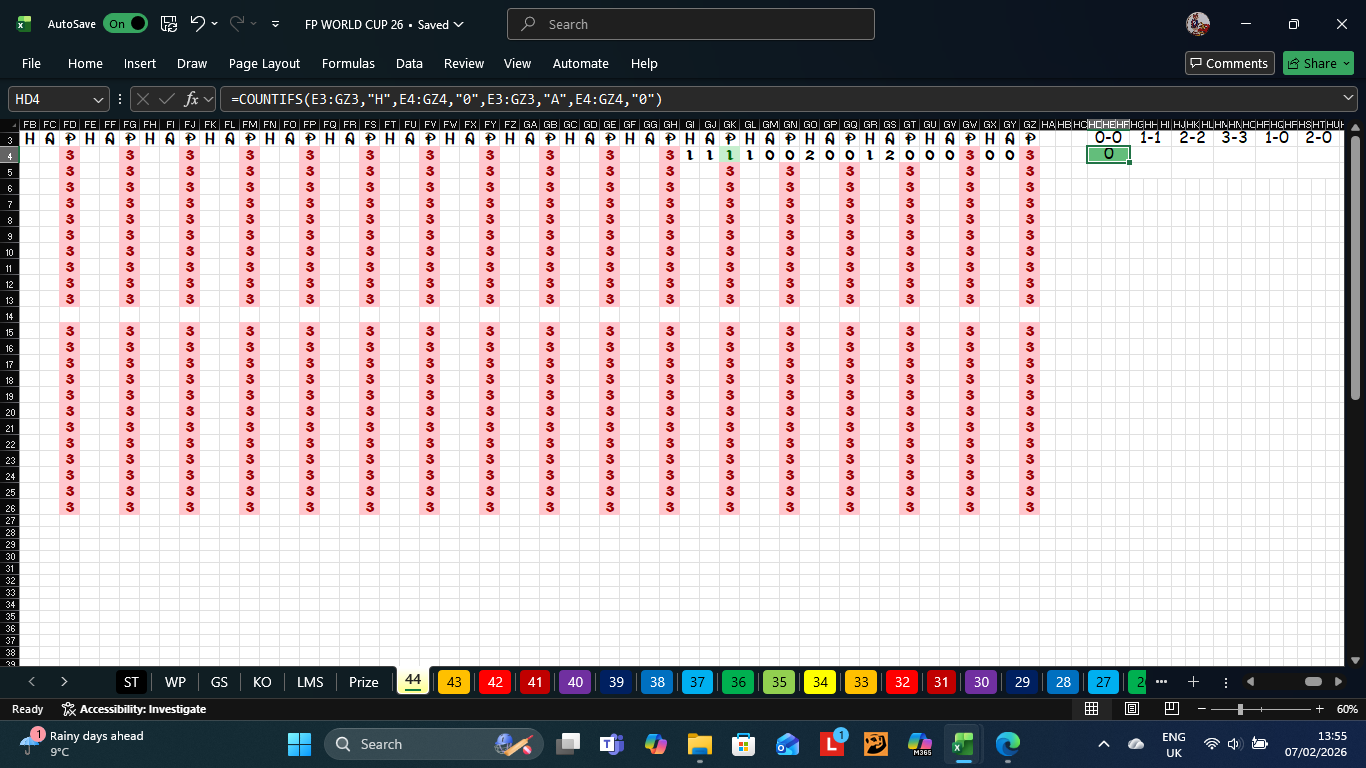The height and width of the screenshot is (768, 1366).
Task: Open Microsoft Teams from the taskbar
Action: coord(611,744)
